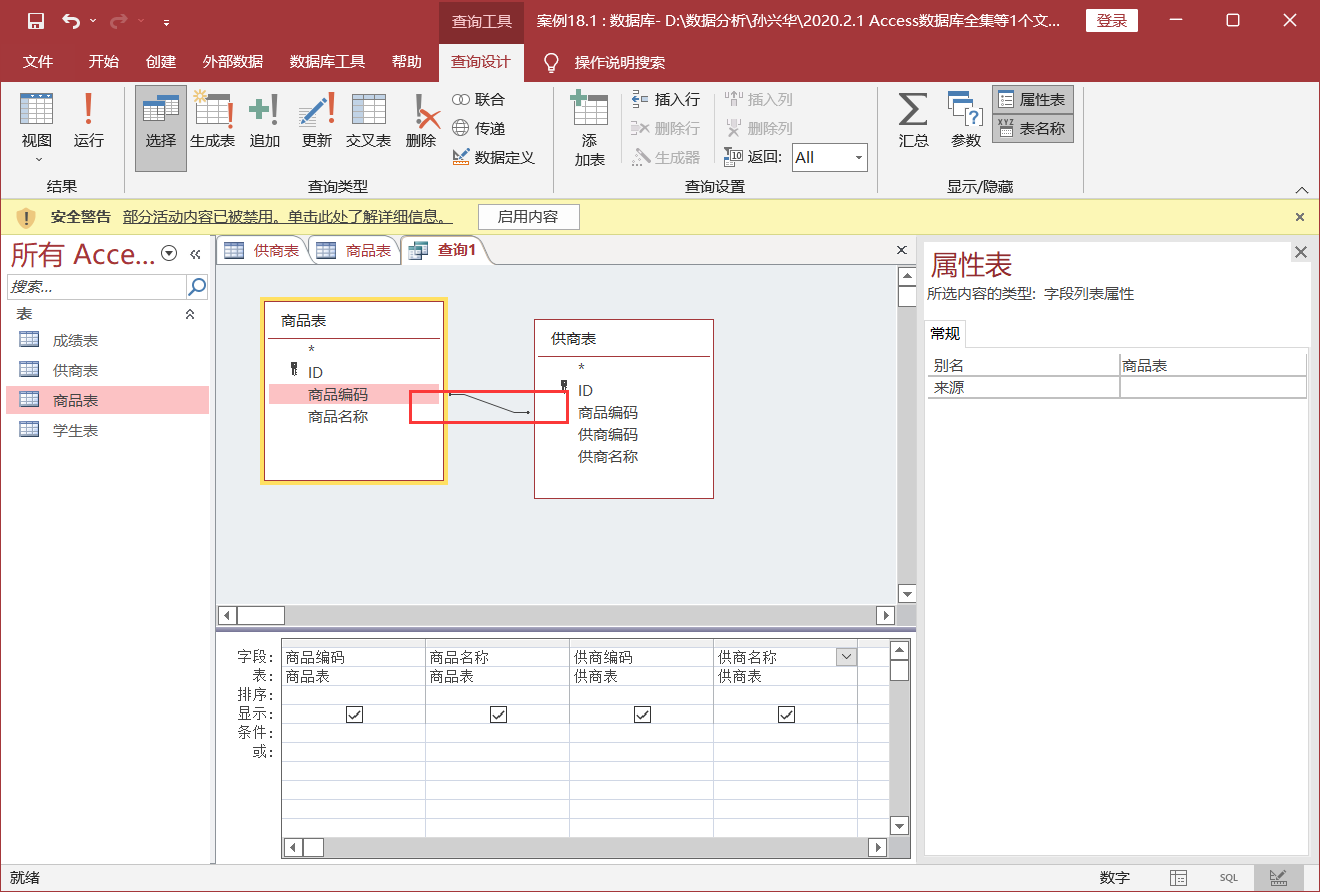Click design area horizontal scrollbar right arrow
Screen dimensions: 1320x892
coord(885,616)
